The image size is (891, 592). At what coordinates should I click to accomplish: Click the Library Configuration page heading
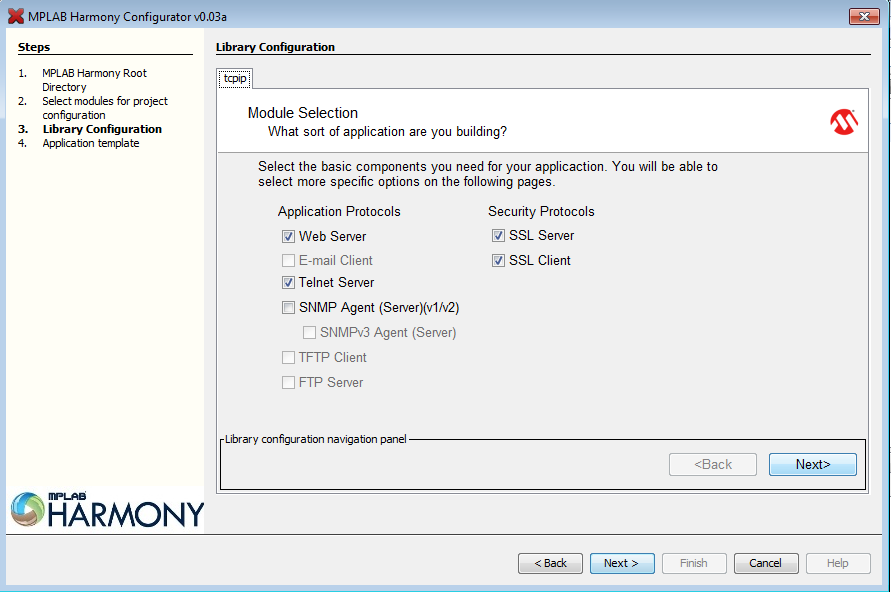[x=276, y=47]
